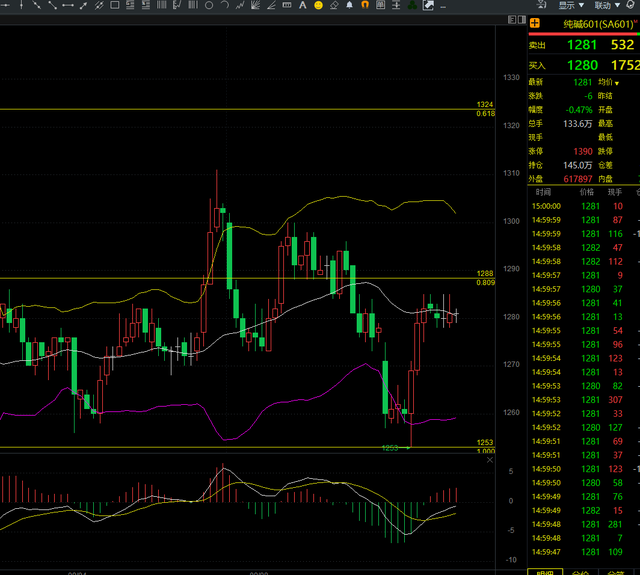Image resolution: width=640 pixels, height=575 pixels.
Task: Select the arrow line drawing tool
Action: pos(83,5)
